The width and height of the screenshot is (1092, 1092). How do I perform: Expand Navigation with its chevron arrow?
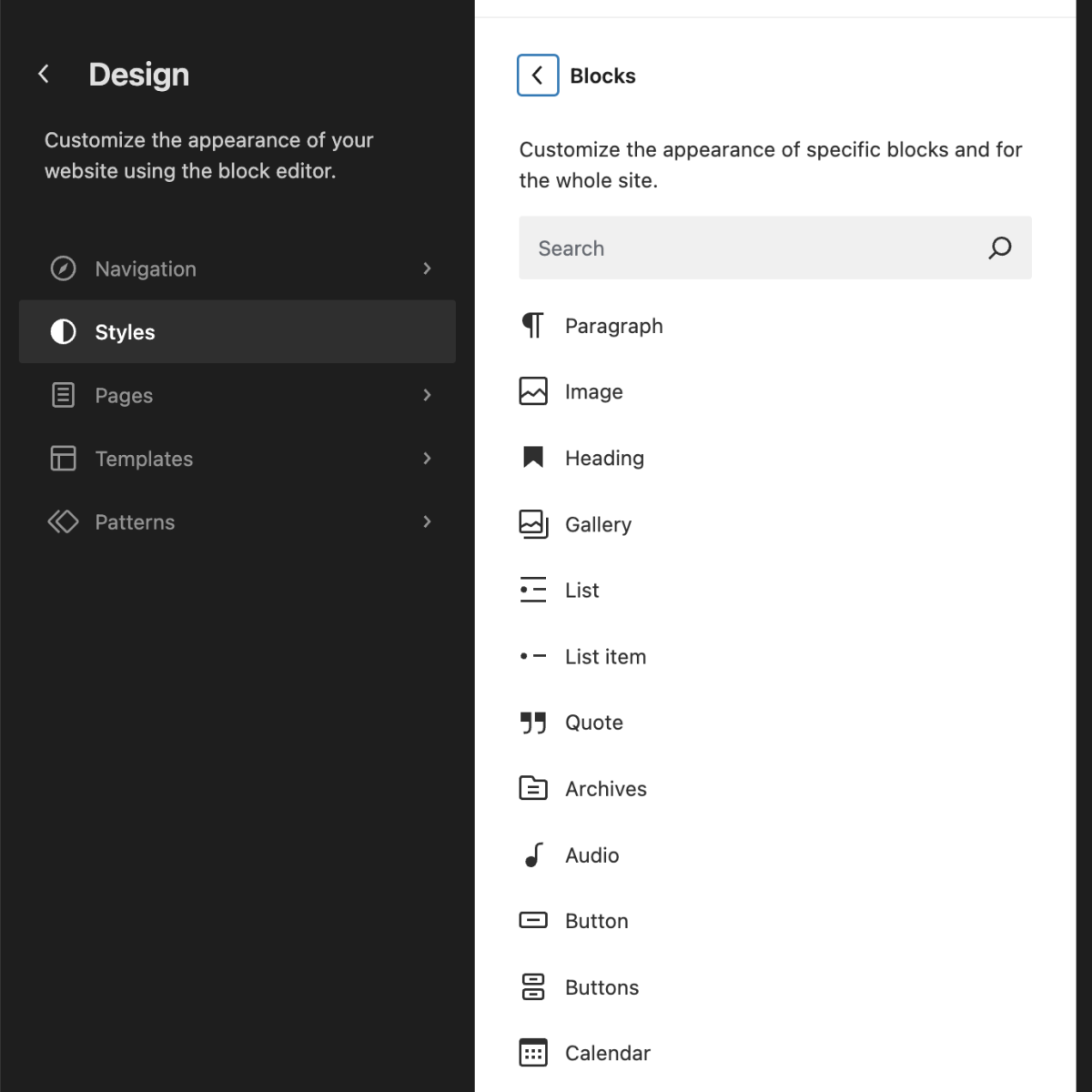(427, 268)
